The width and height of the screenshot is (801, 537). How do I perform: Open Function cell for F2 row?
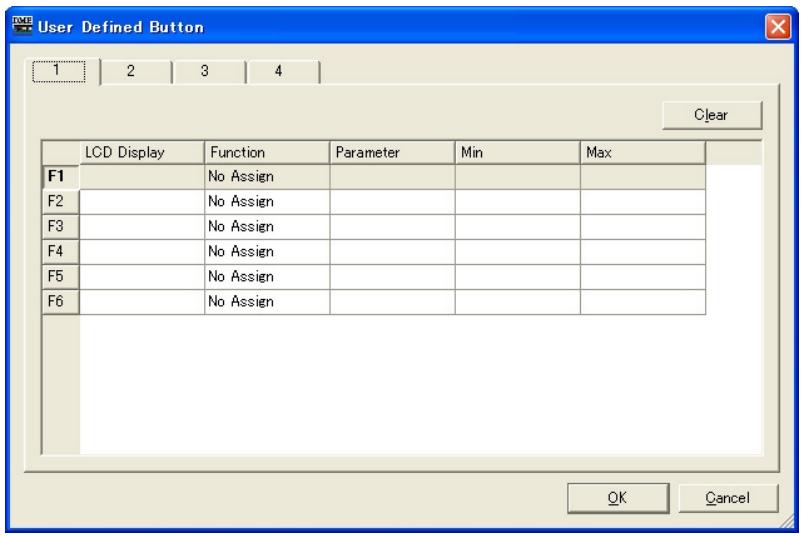(267, 202)
